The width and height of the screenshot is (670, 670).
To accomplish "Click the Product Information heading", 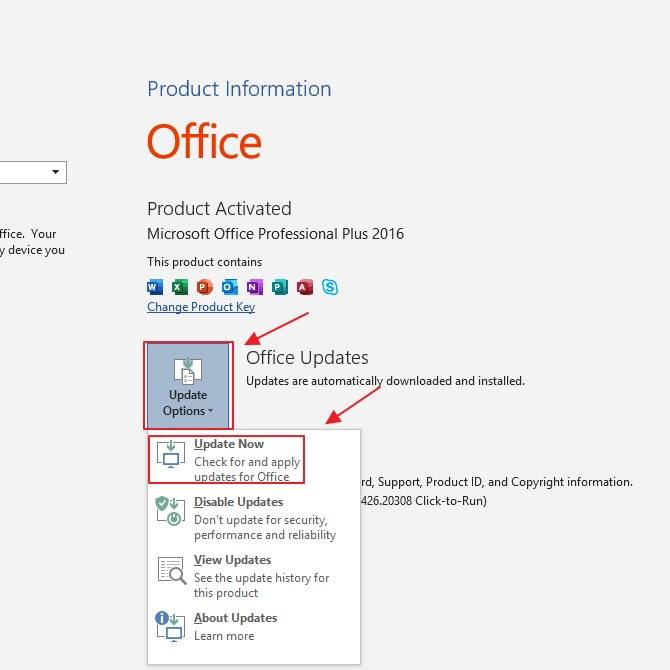I will coord(239,89).
